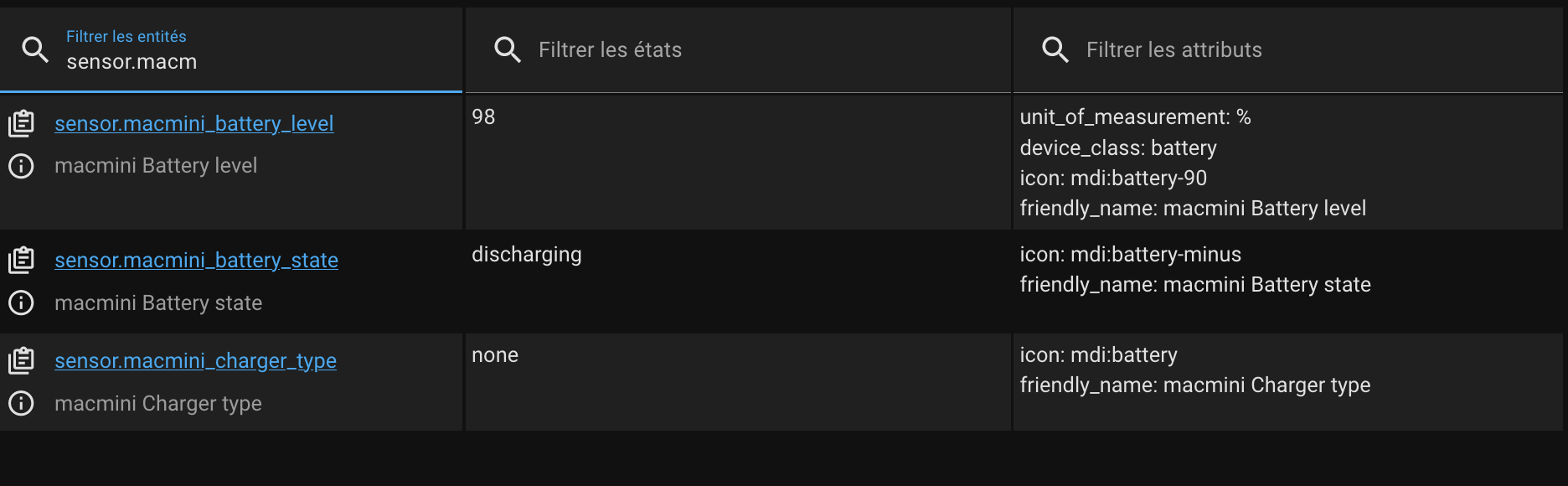The height and width of the screenshot is (486, 1568).
Task: Click the icon: mdi:battery-minus attribute text
Action: tap(1130, 254)
